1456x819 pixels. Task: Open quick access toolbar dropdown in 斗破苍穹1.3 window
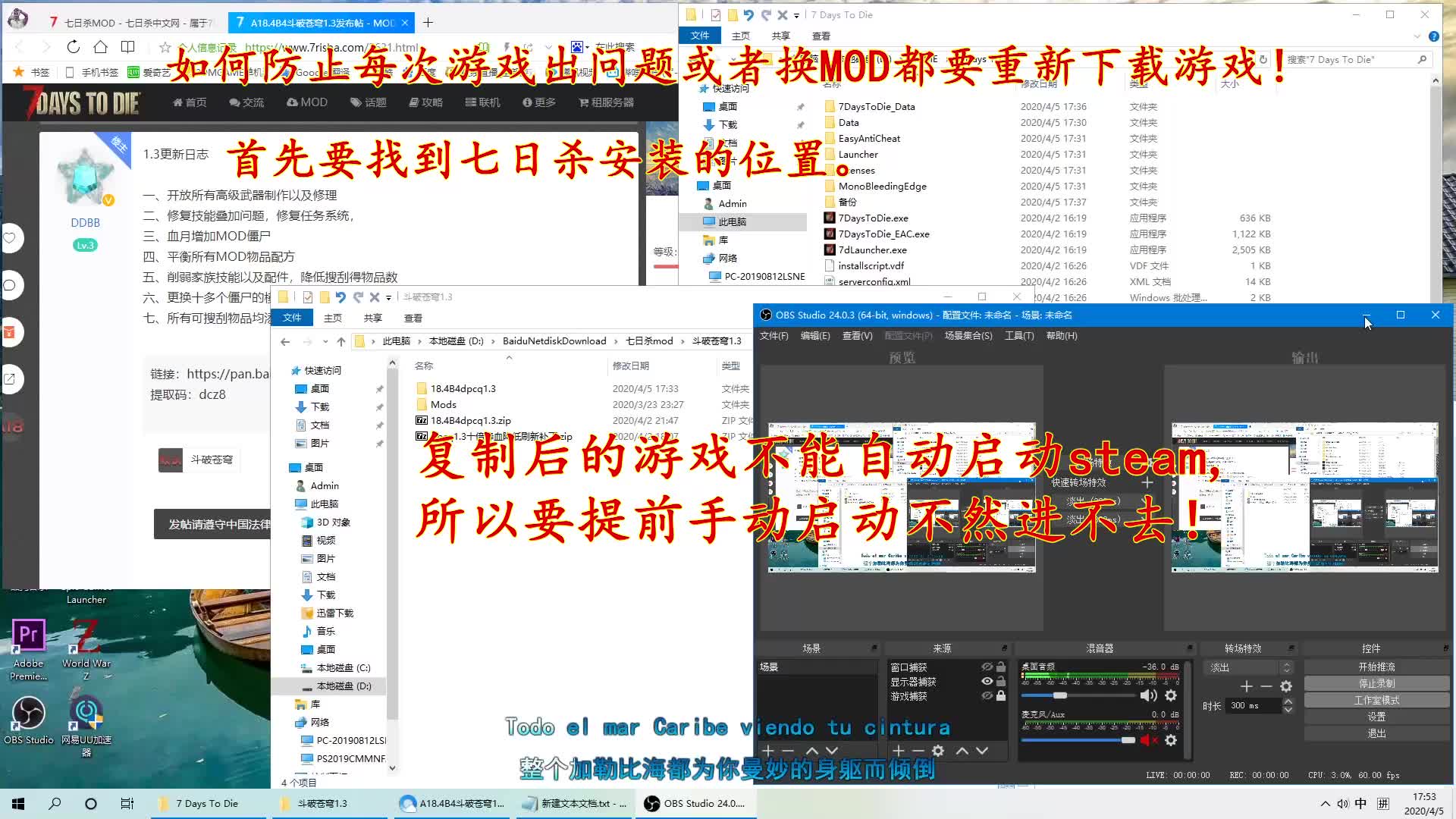pyautogui.click(x=388, y=297)
